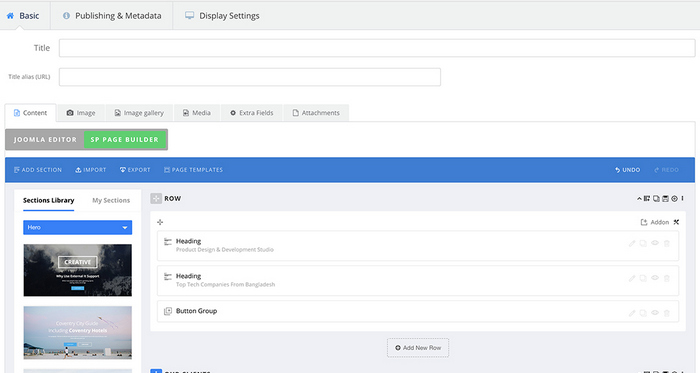700x373 pixels.
Task: Click the Redo button
Action: coord(667,170)
